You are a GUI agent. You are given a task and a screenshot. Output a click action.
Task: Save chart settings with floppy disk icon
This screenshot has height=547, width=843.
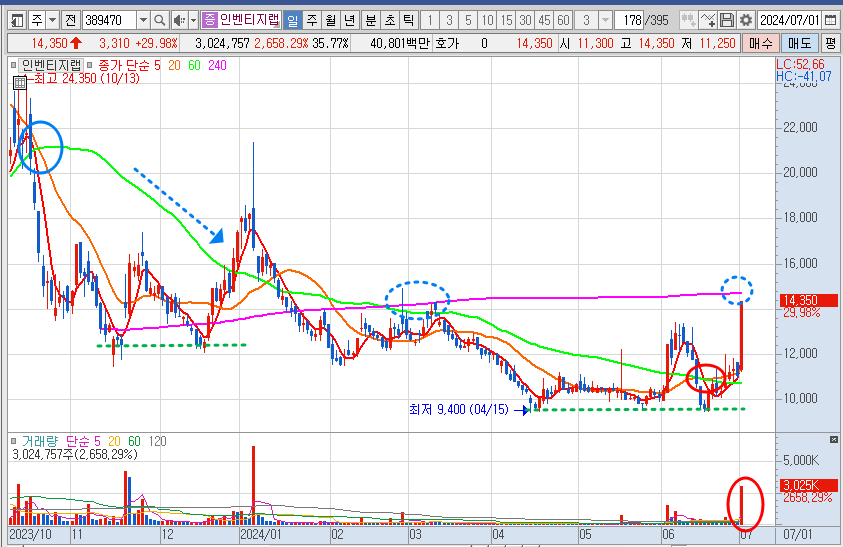(x=727, y=20)
